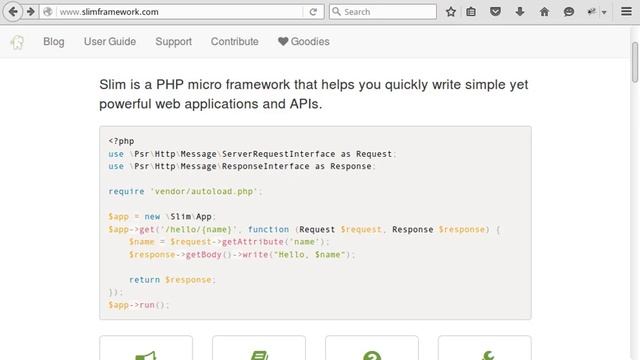
Task: Click the megaphone card icon
Action: coord(146,355)
